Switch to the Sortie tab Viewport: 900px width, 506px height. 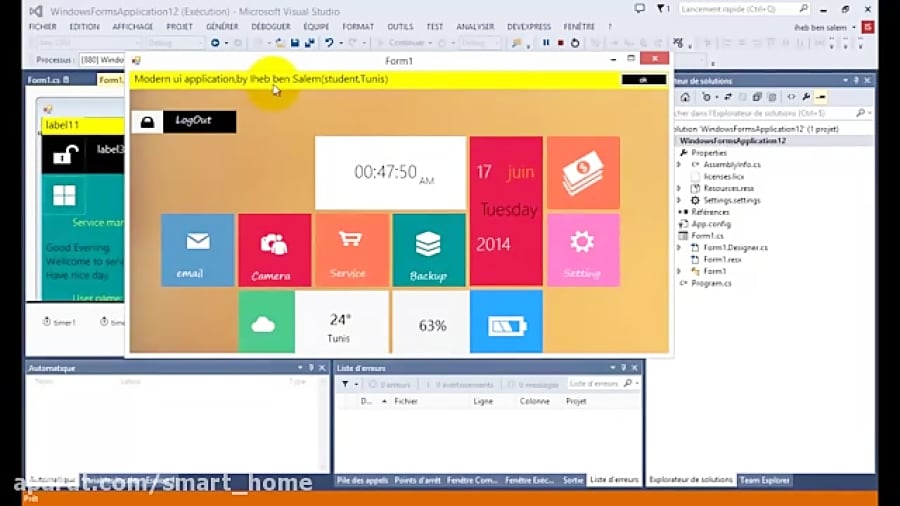coord(573,480)
